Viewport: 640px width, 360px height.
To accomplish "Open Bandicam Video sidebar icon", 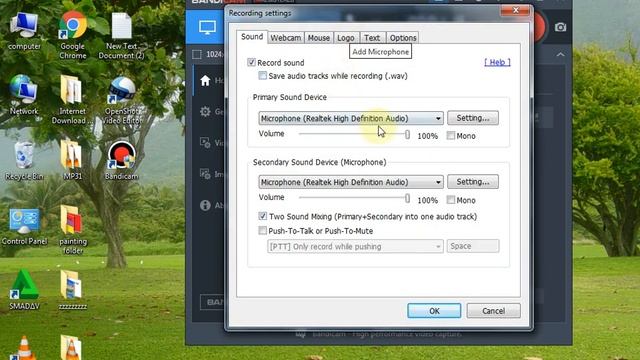I will pos(205,142).
